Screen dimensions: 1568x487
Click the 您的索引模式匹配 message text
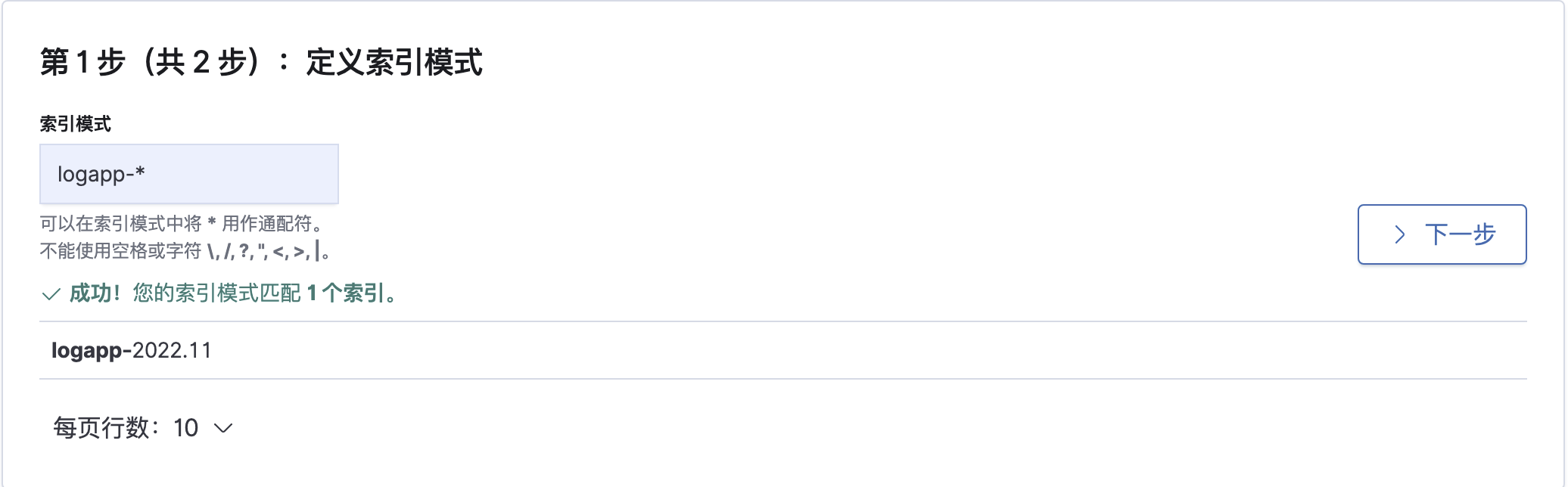(x=217, y=293)
